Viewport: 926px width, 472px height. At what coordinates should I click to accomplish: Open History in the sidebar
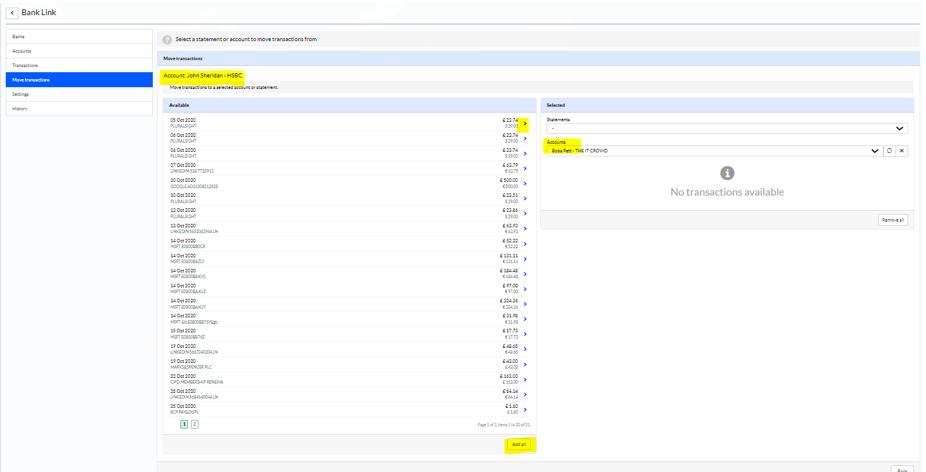[79, 109]
